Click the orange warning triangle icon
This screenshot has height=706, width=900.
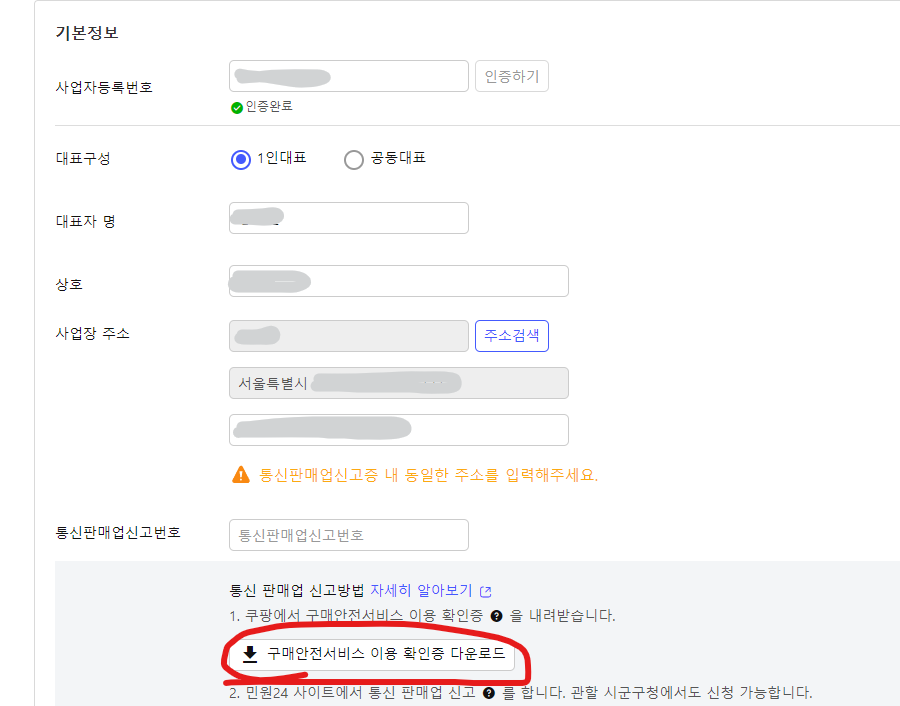[x=240, y=475]
